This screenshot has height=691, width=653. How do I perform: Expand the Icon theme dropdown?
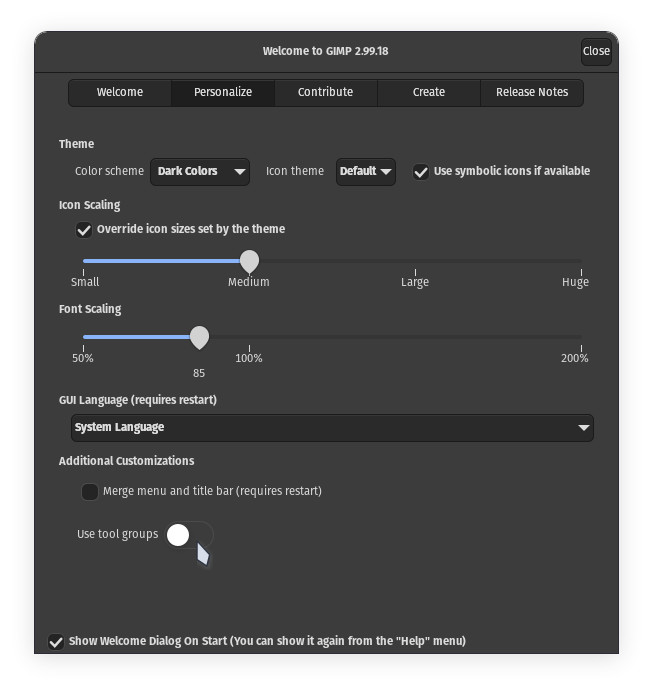(366, 171)
